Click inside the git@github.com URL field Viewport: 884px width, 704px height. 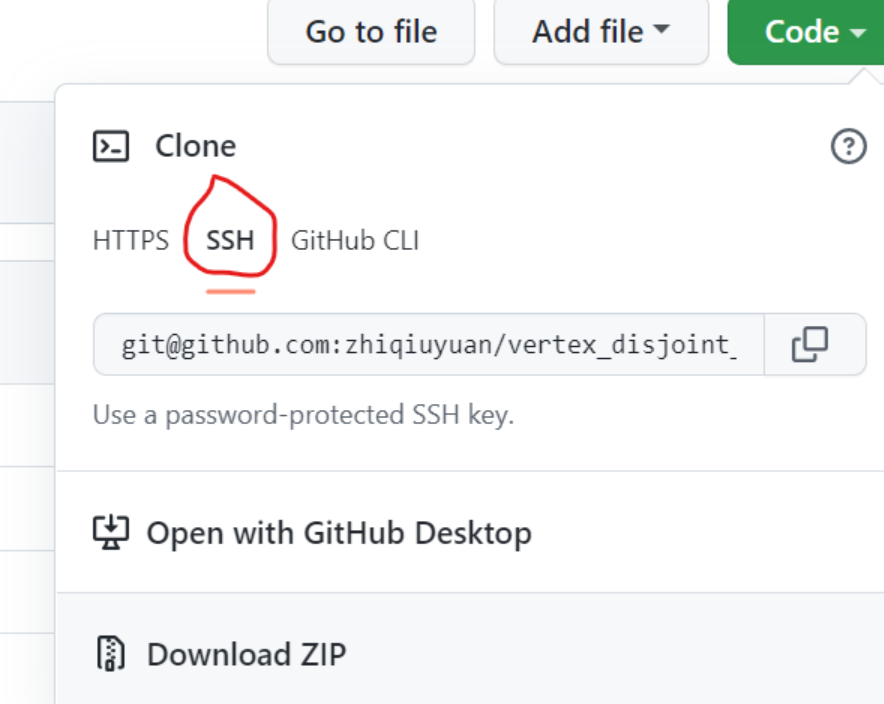click(x=428, y=346)
